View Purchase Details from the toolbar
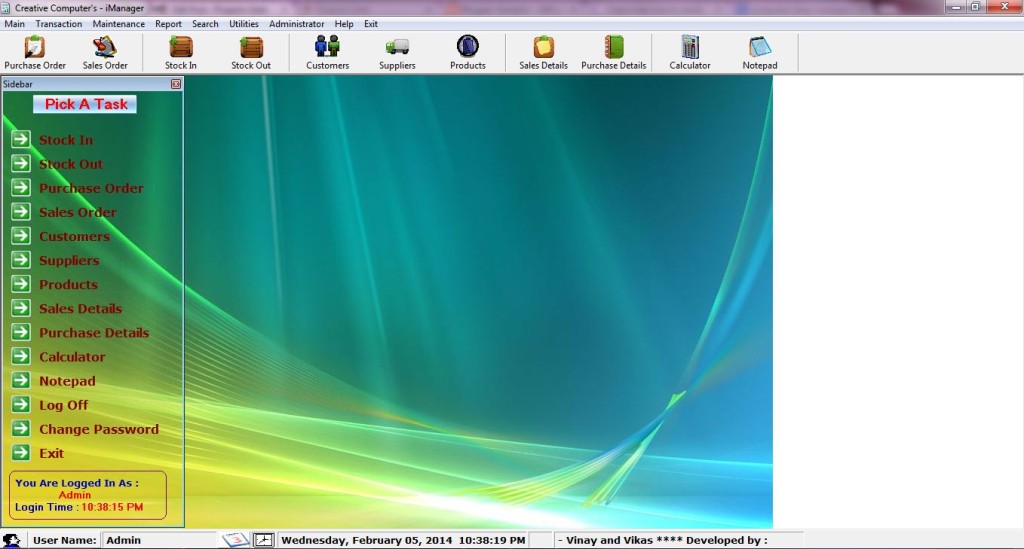The image size is (1024, 549). (x=613, y=52)
